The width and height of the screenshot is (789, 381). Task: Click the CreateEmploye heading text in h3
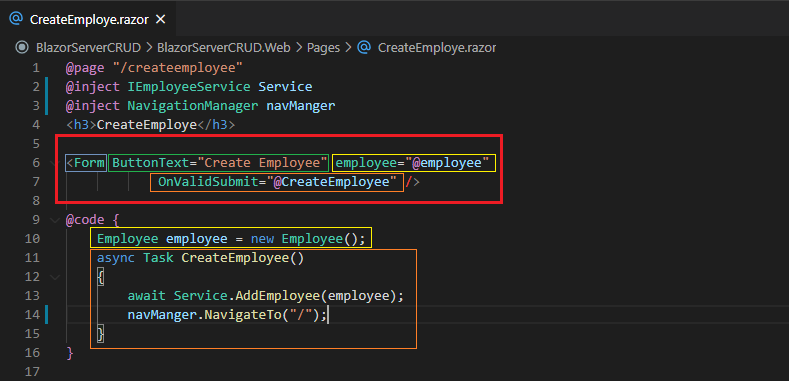(x=146, y=125)
